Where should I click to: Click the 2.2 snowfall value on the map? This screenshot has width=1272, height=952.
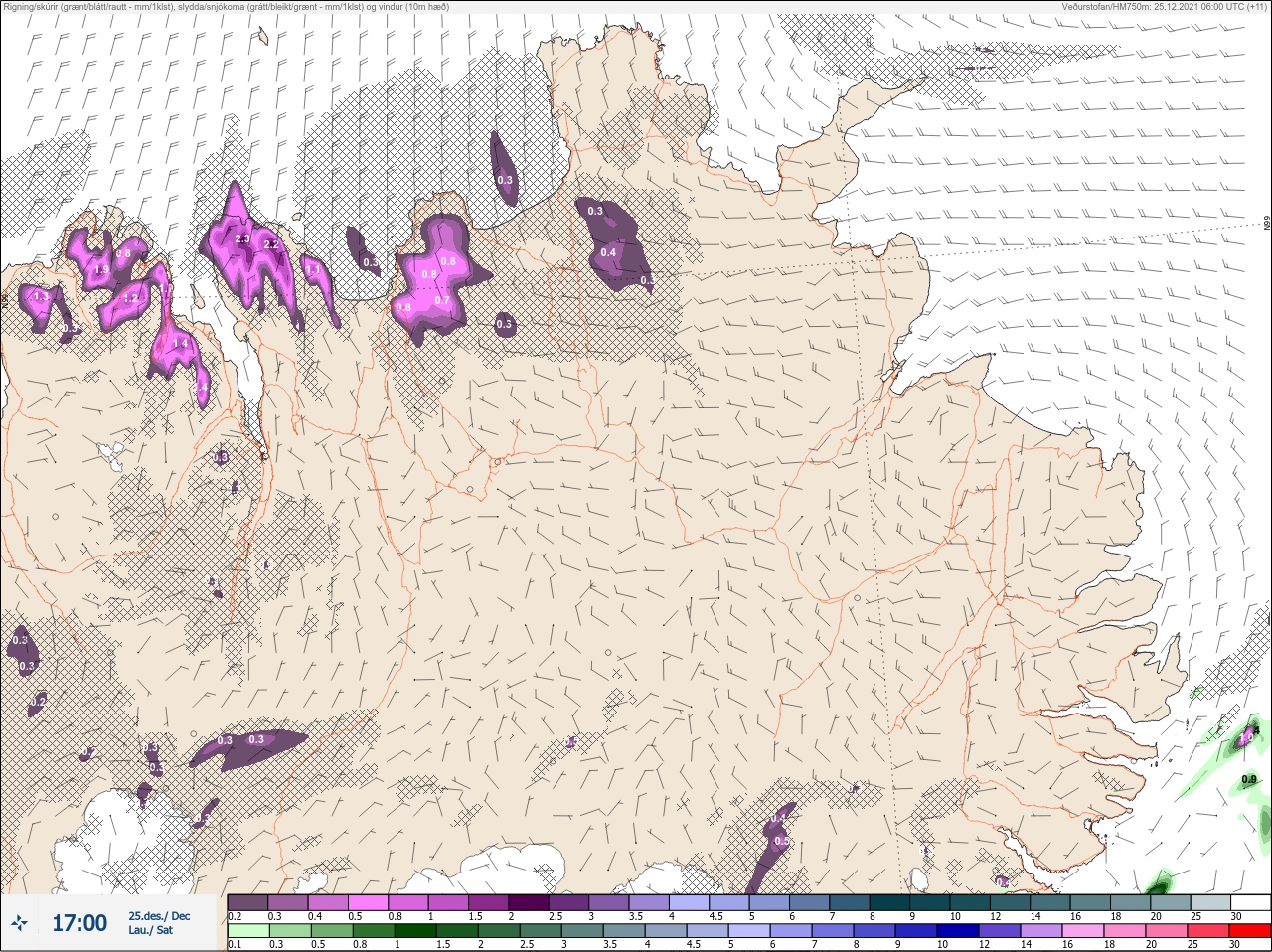point(270,245)
